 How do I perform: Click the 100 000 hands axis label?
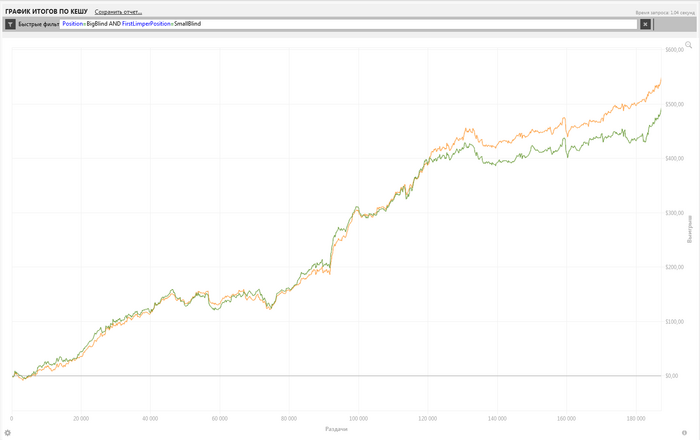click(x=358, y=419)
